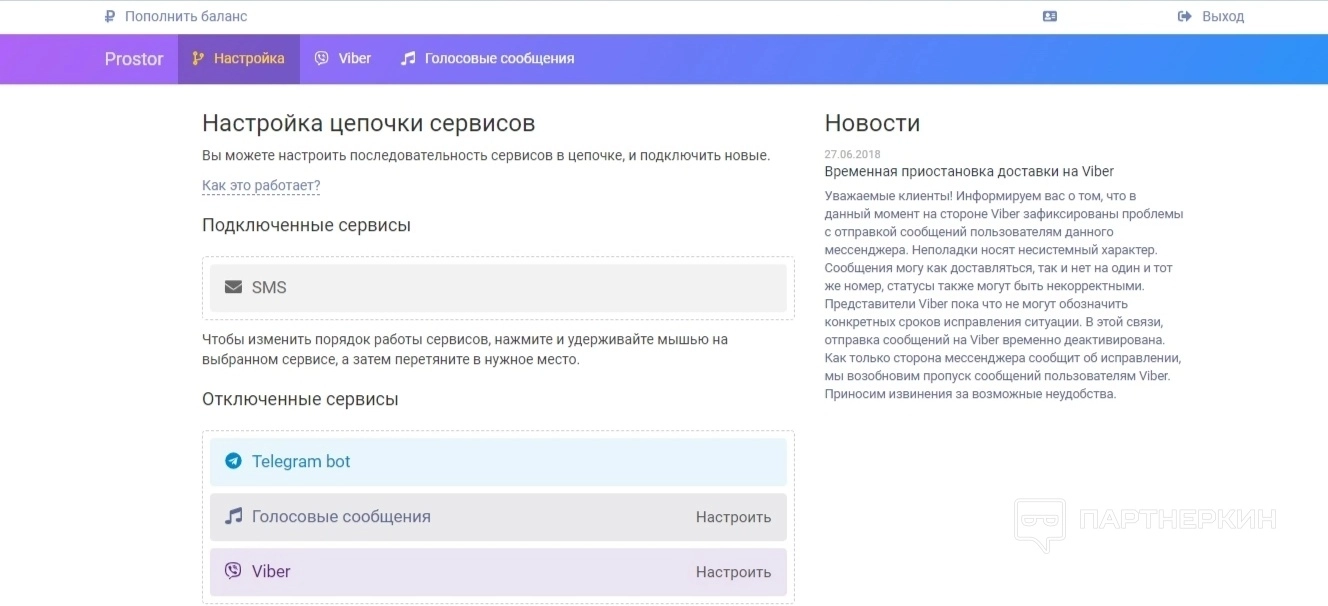The image size is (1328, 606).
Task: Click the Viber icon in disabled services list
Action: (x=233, y=571)
